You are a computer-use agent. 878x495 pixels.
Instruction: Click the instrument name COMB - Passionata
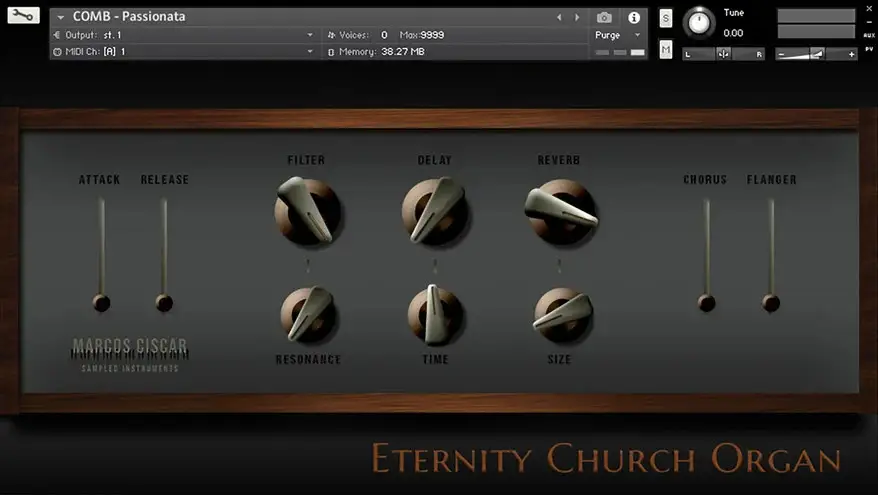pyautogui.click(x=129, y=17)
